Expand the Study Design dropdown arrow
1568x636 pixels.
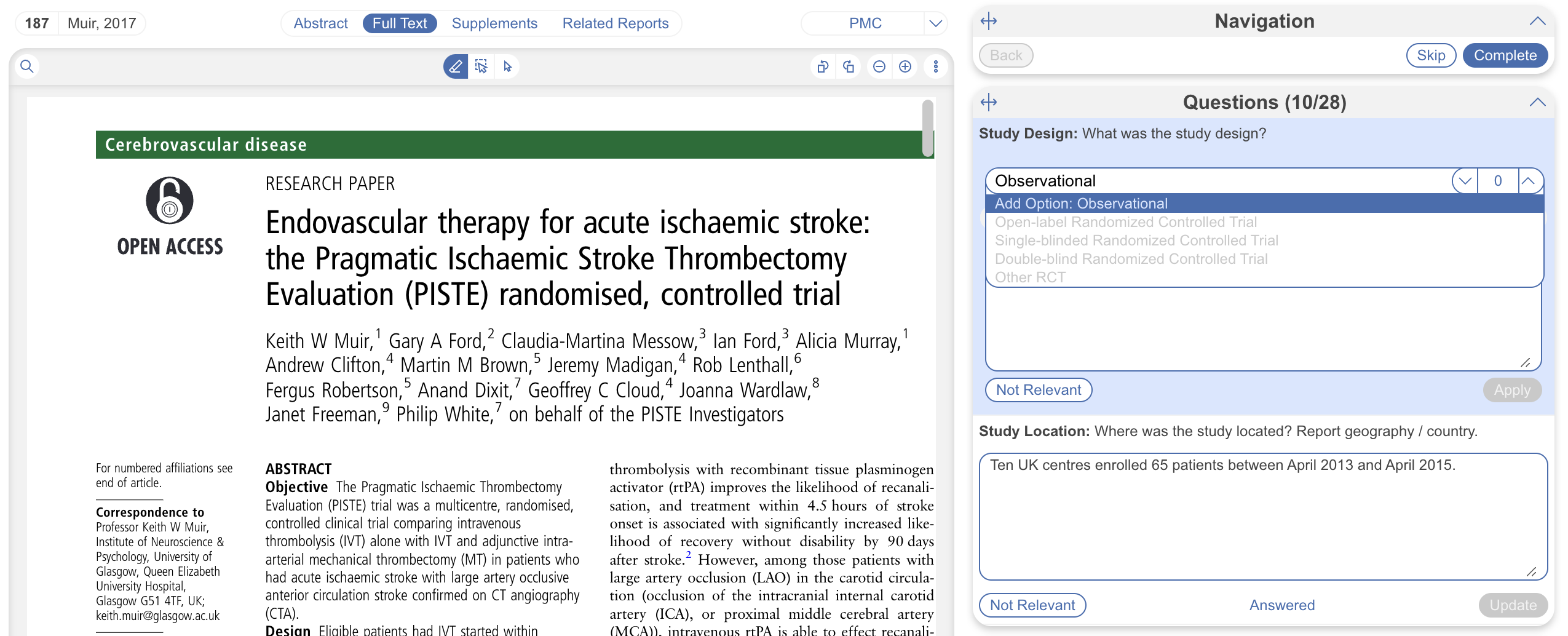tap(1465, 181)
